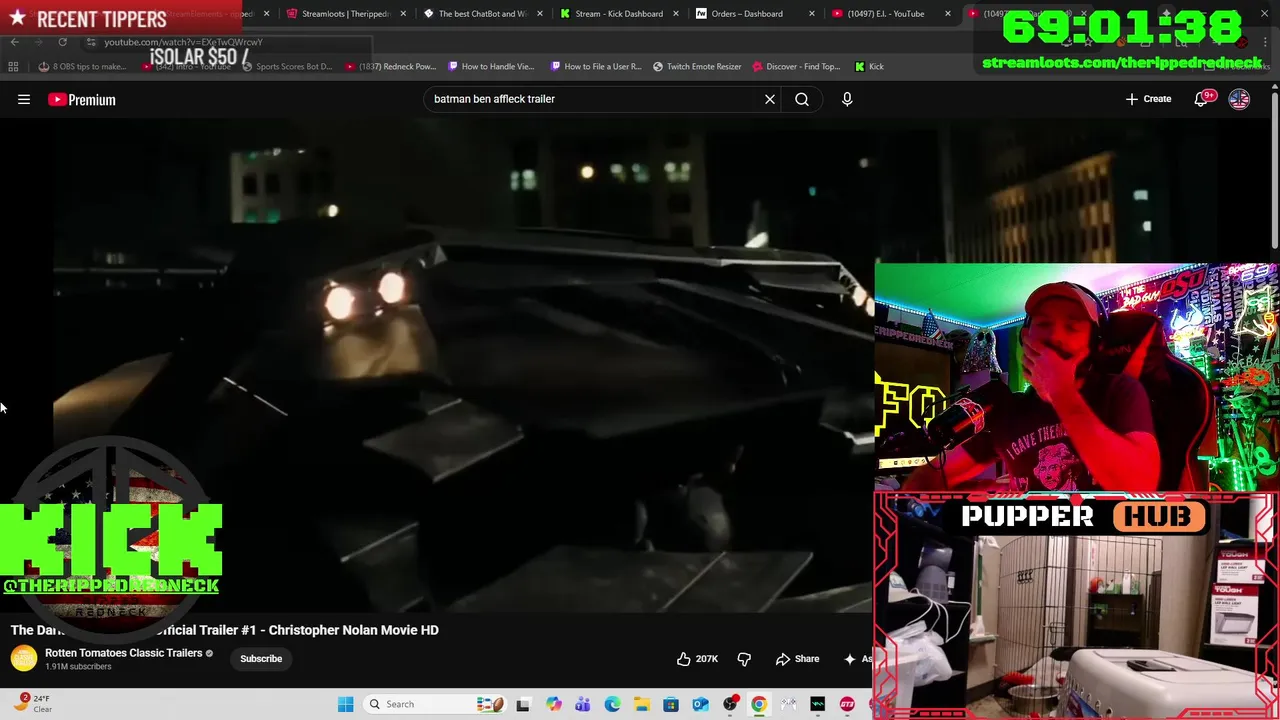Image resolution: width=1280 pixels, height=720 pixels.
Task: Open Discover - Find Top... bookmark
Action: click(796, 66)
